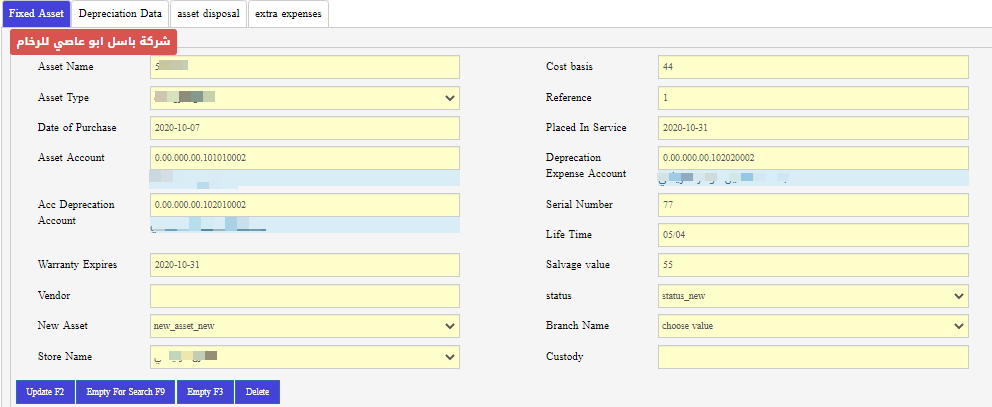
Task: Click the empty Vendor input field
Action: coord(305,297)
